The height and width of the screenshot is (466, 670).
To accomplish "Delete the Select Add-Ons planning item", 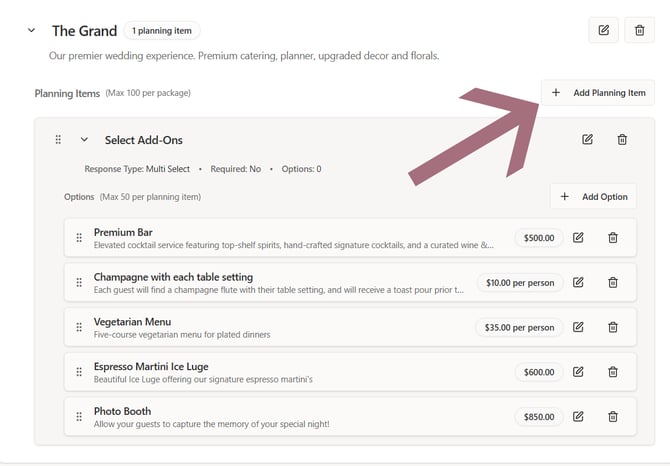I will point(622,140).
